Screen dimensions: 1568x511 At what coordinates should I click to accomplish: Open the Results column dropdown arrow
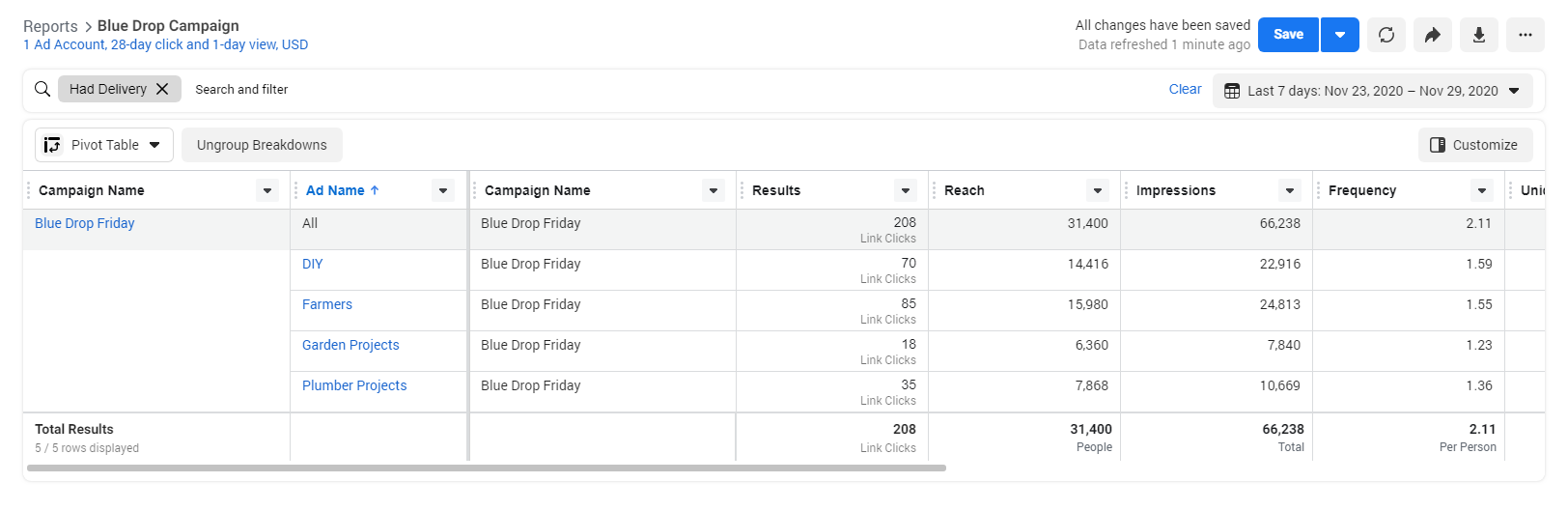point(905,190)
